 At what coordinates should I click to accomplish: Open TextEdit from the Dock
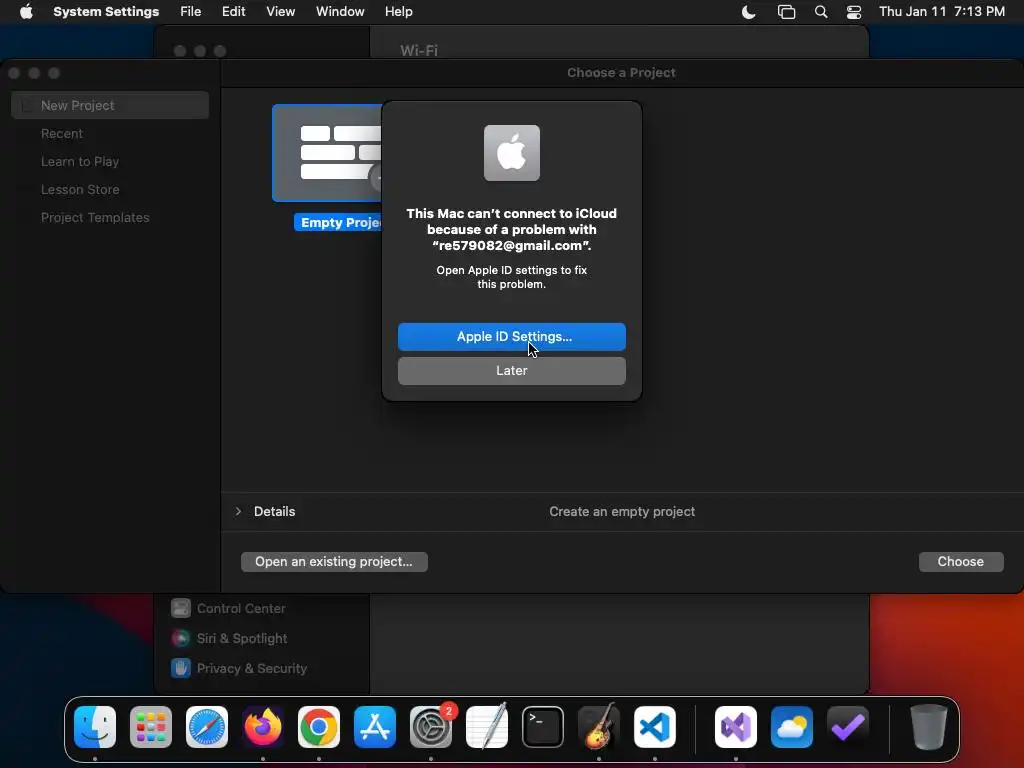coord(487,727)
